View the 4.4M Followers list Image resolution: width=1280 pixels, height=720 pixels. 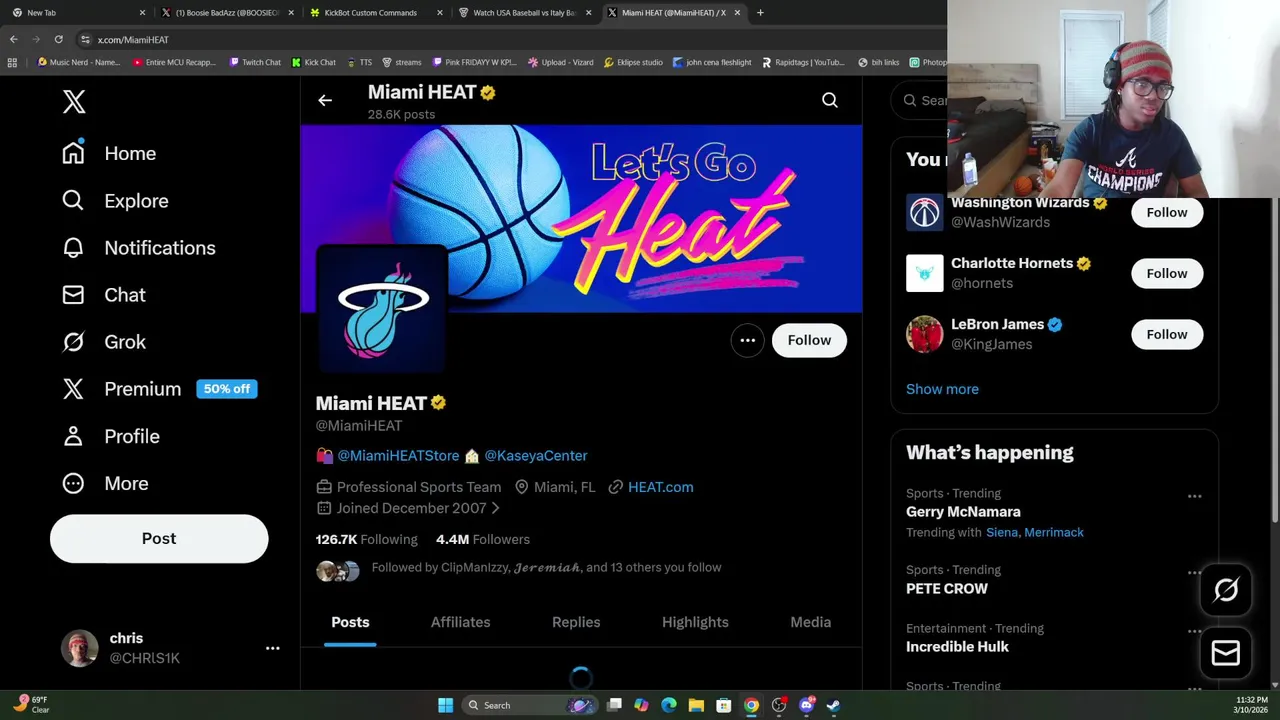pos(483,539)
